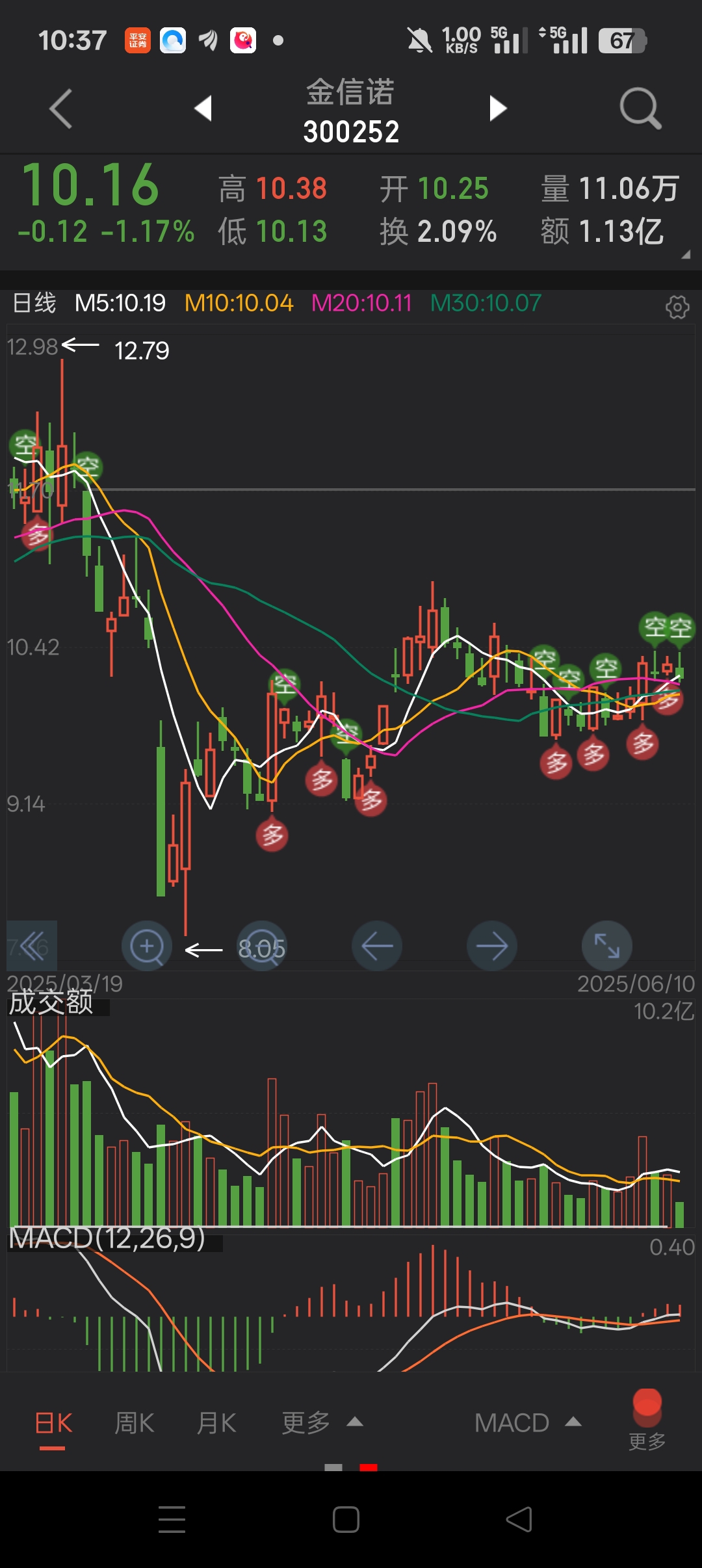The height and width of the screenshot is (1568, 702).
Task: Select 月K tab
Action: [216, 1423]
